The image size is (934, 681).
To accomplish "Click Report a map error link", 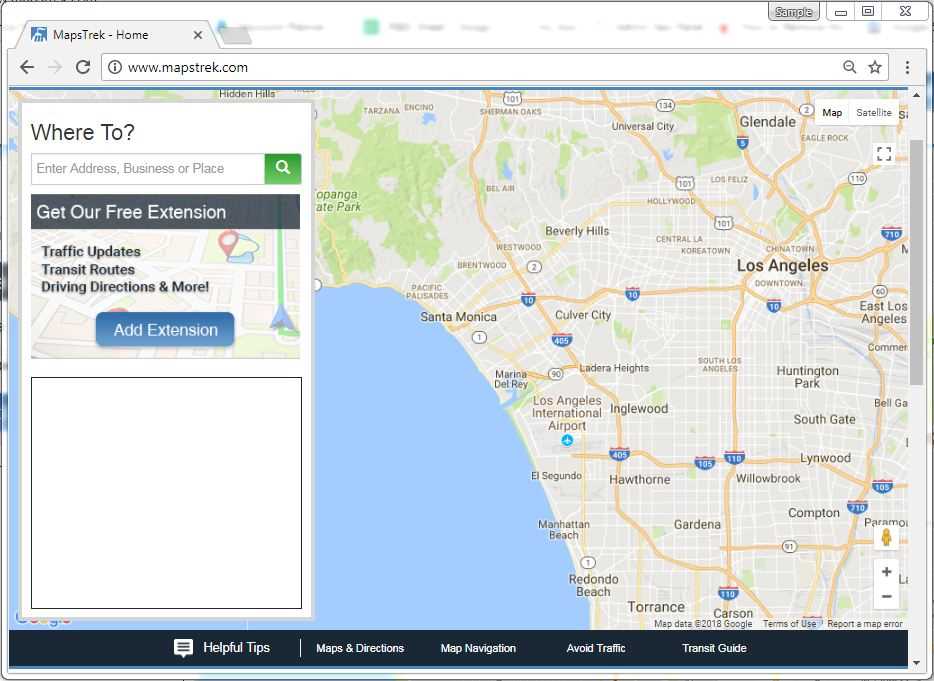I will (864, 624).
